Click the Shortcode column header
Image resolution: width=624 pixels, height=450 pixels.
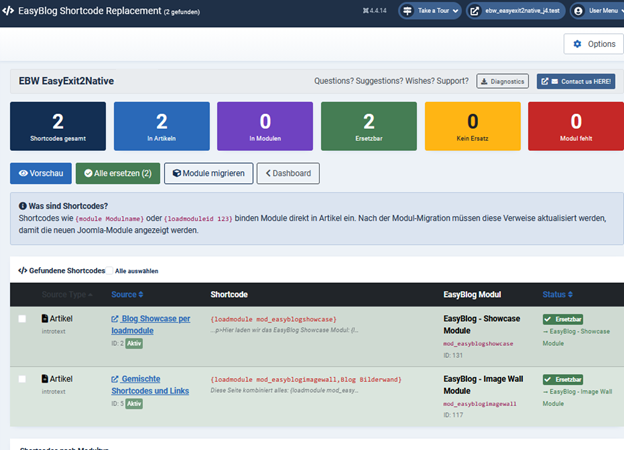click(229, 294)
